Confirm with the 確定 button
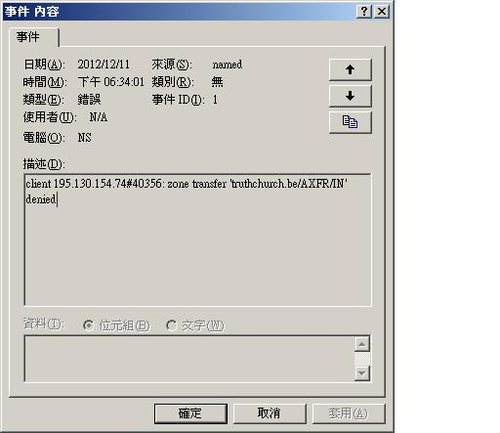Viewport: 500px width, 433px height. pos(191,414)
